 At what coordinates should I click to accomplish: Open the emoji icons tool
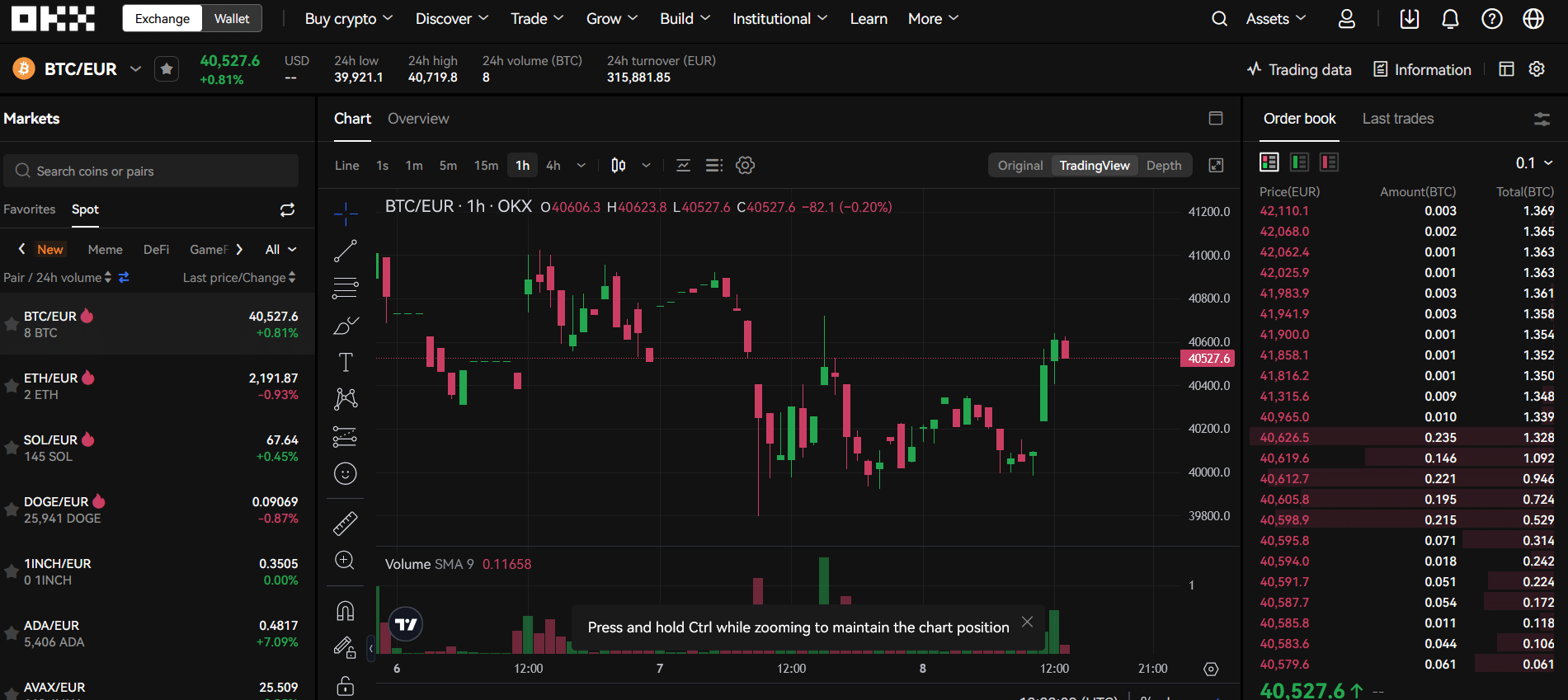(346, 473)
